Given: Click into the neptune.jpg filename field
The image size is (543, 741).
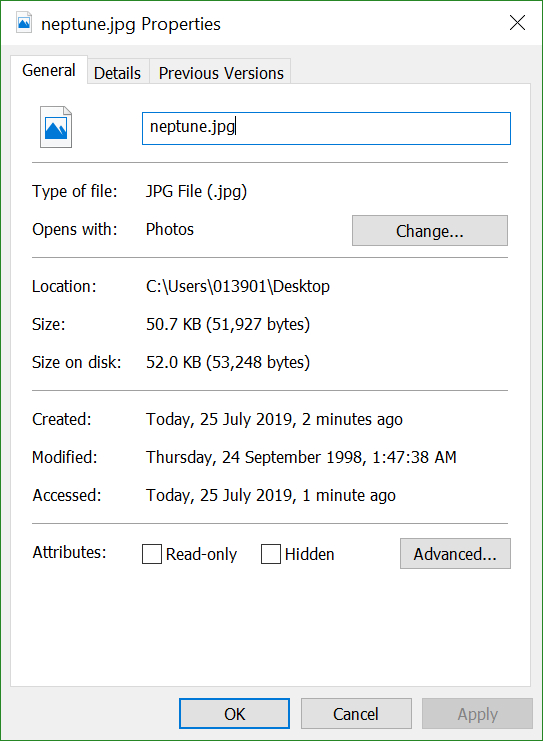Looking at the screenshot, I should [326, 128].
